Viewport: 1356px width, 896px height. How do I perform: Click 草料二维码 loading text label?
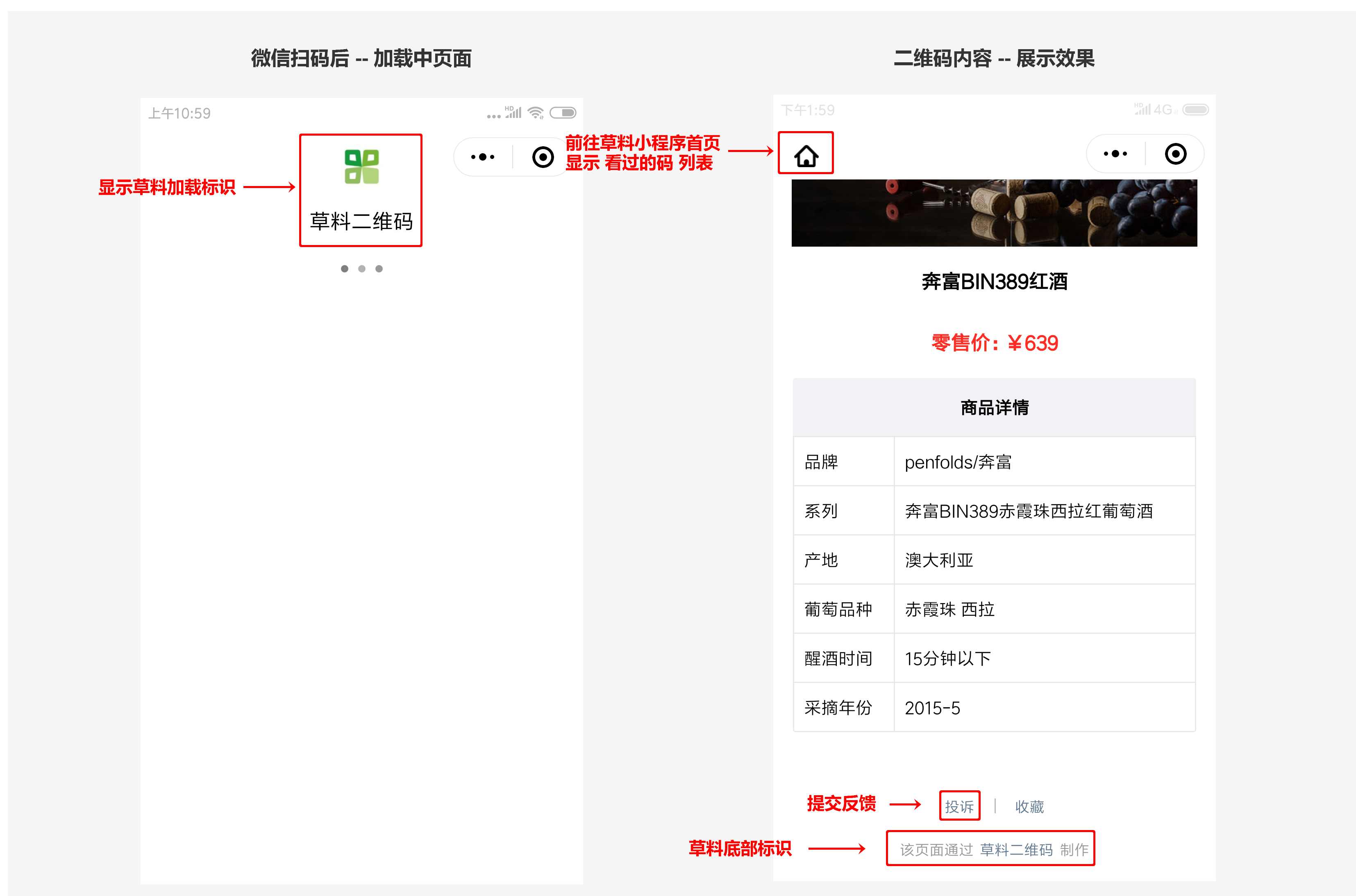361,221
